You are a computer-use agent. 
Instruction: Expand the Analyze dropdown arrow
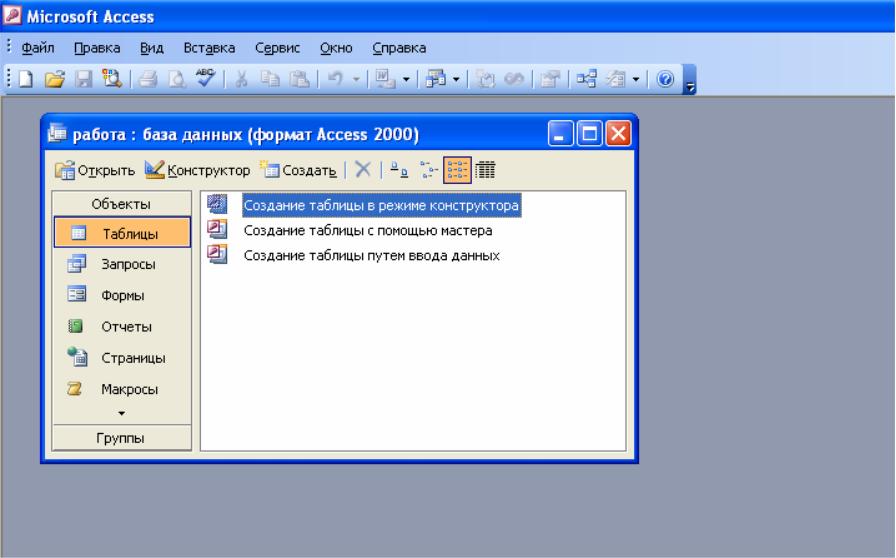coord(456,79)
